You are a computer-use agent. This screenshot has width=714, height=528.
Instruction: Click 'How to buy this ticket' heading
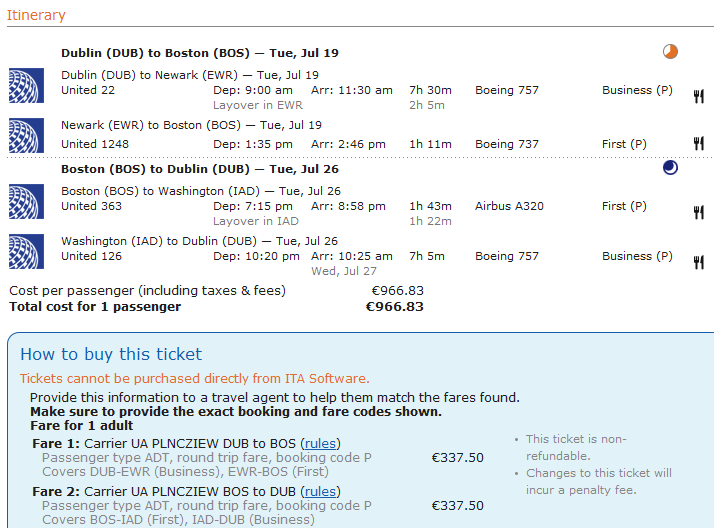pos(111,354)
